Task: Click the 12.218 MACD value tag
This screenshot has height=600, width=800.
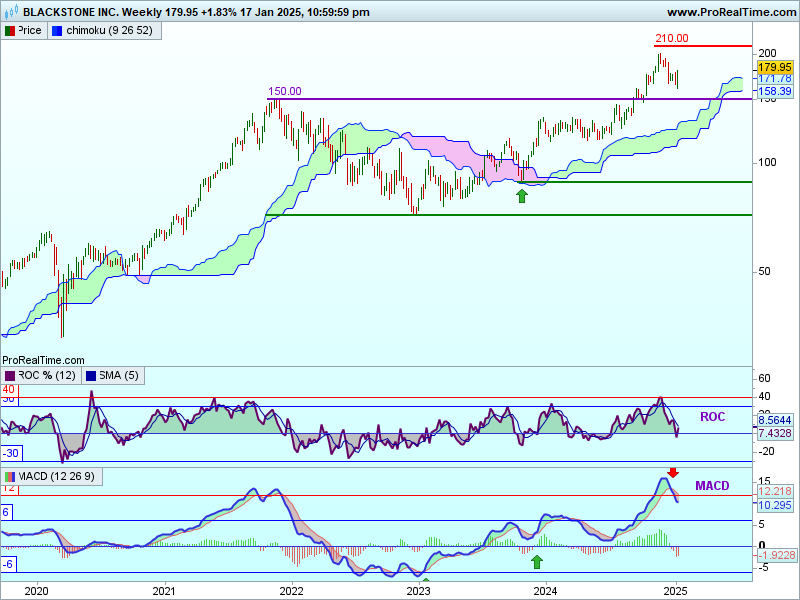Action: (x=775, y=492)
